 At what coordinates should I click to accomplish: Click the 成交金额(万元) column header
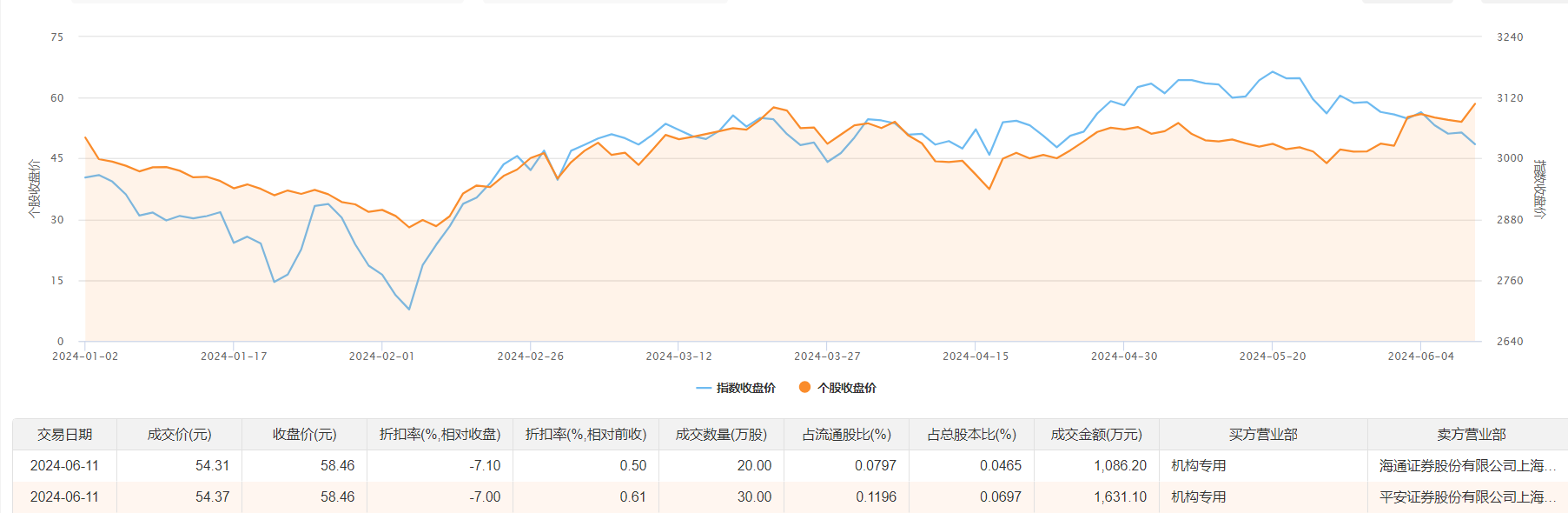tap(1096, 434)
